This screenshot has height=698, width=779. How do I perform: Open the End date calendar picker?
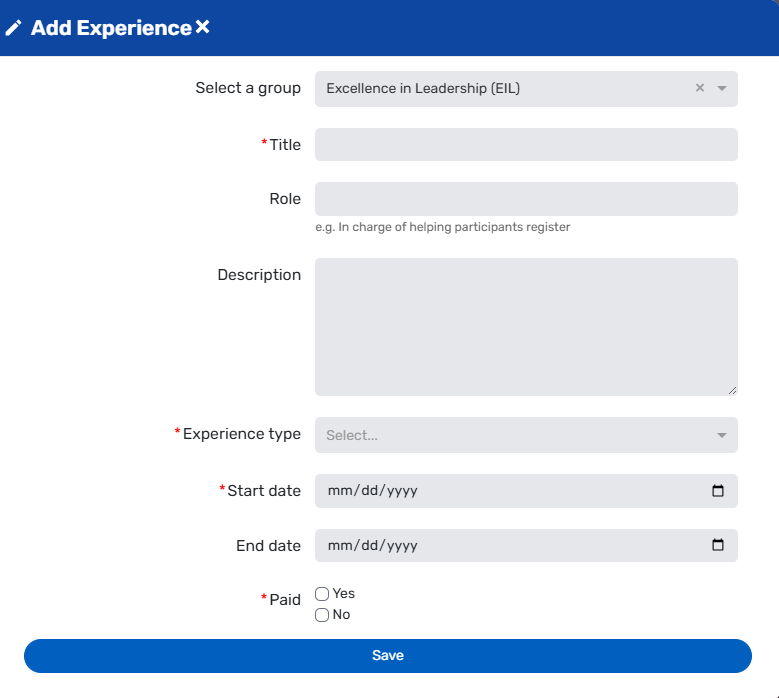pyautogui.click(x=718, y=545)
